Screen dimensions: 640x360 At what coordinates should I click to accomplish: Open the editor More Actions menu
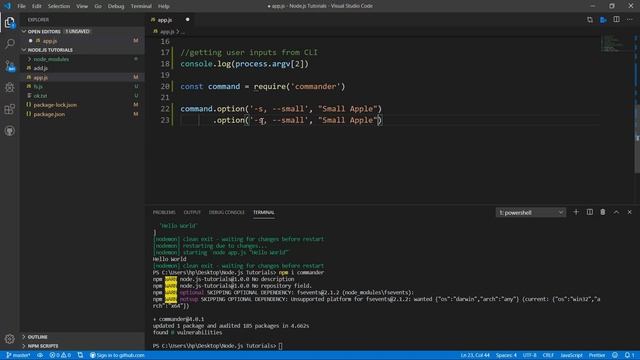pos(630,20)
